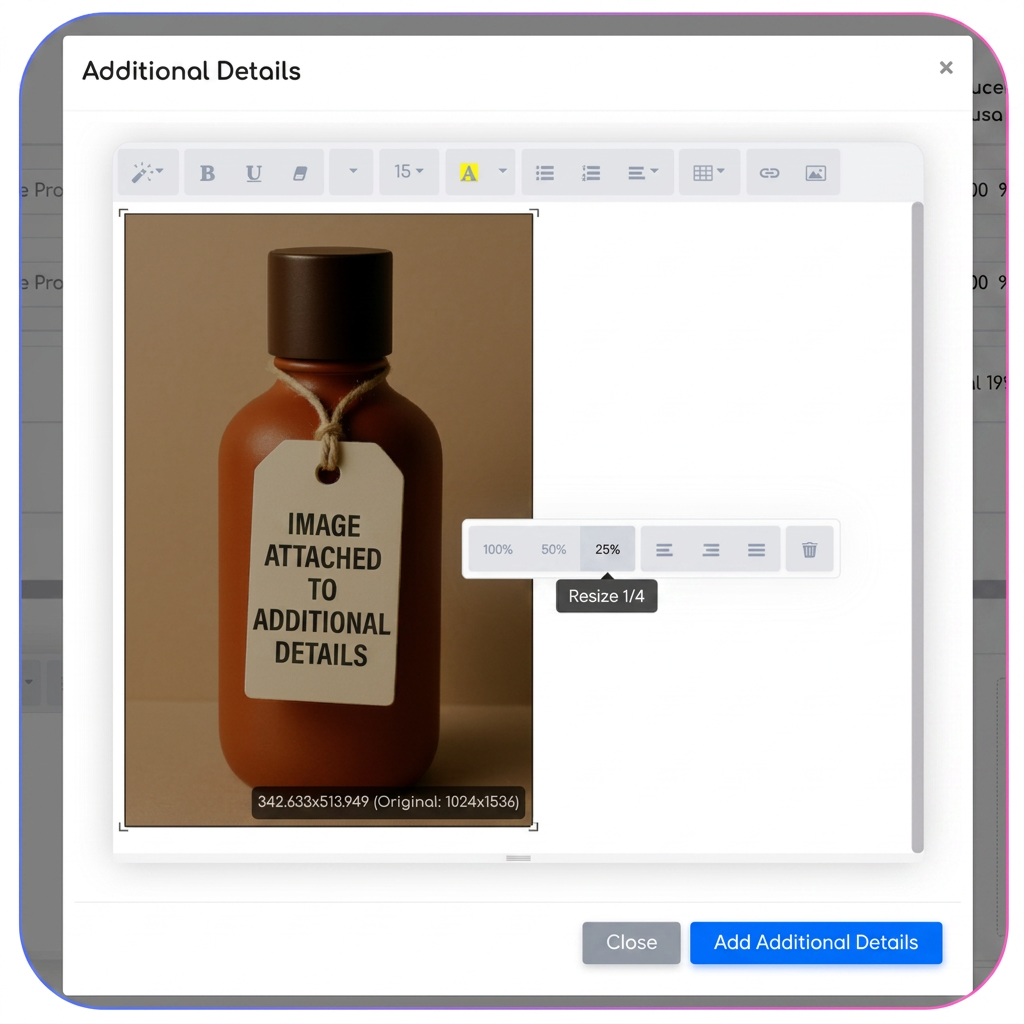The image size is (1024, 1024).
Task: Click Add Additional Details button
Action: click(816, 942)
